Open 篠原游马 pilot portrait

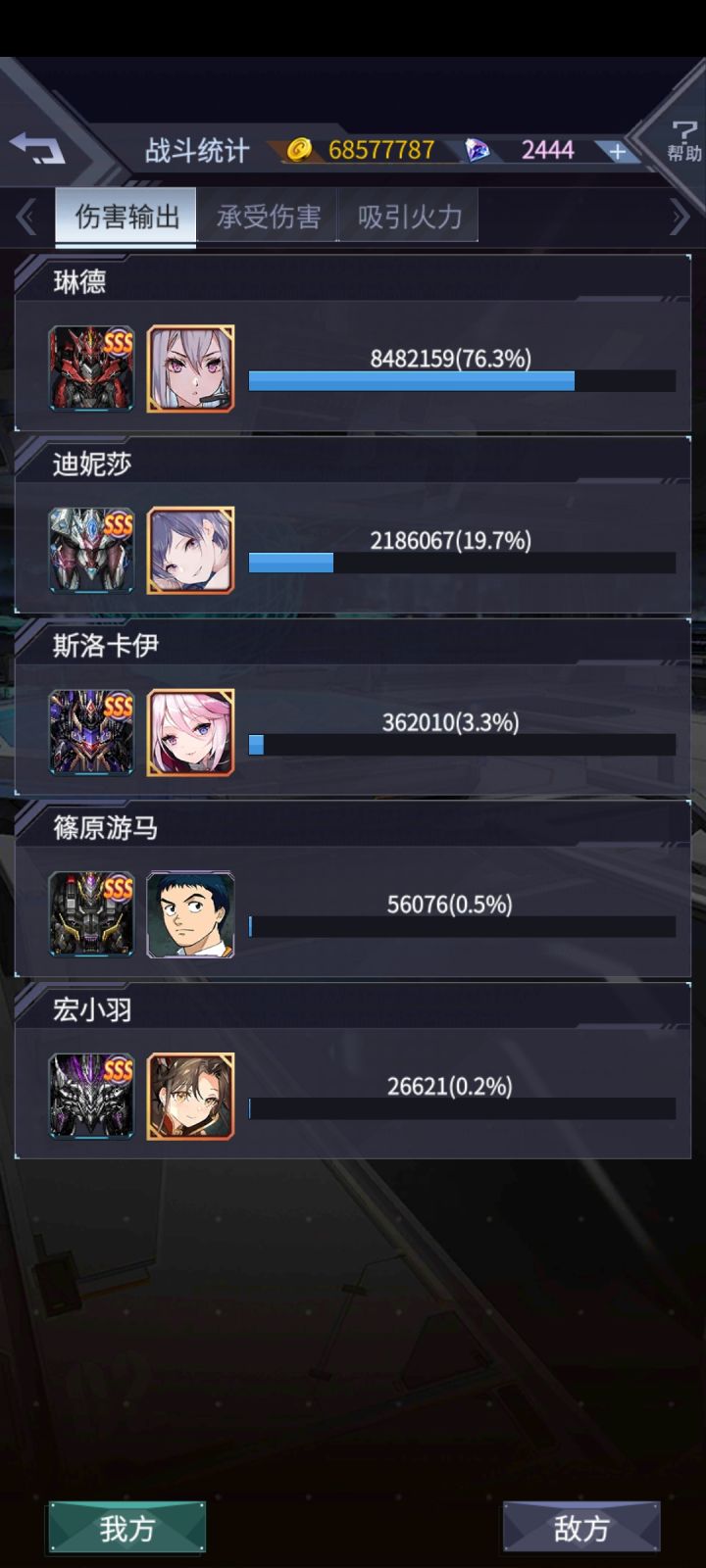[190, 914]
